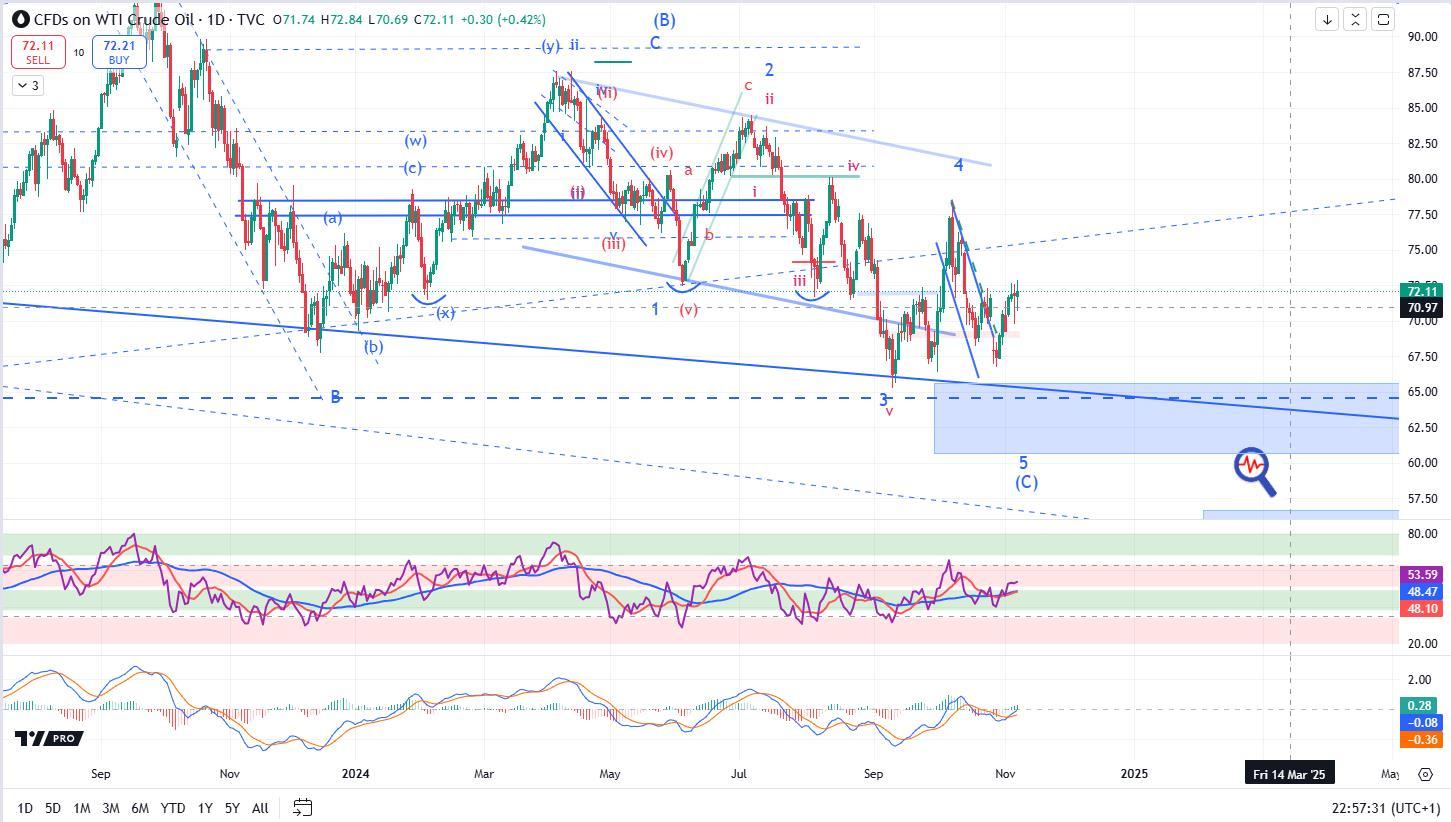Image resolution: width=1451 pixels, height=822 pixels.
Task: Click the 72.11 current price label on axis
Action: pos(1421,292)
